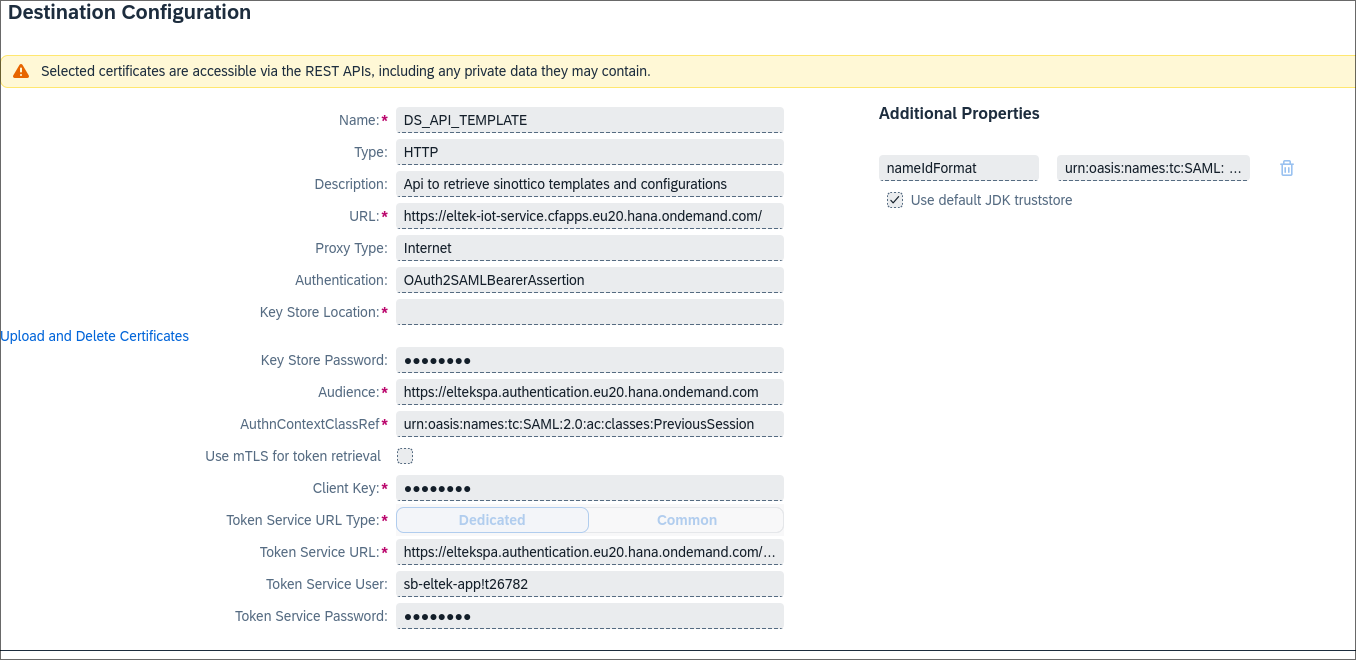1356x660 pixels.
Task: Click the AuthnContextClassRef field
Action: tap(589, 424)
